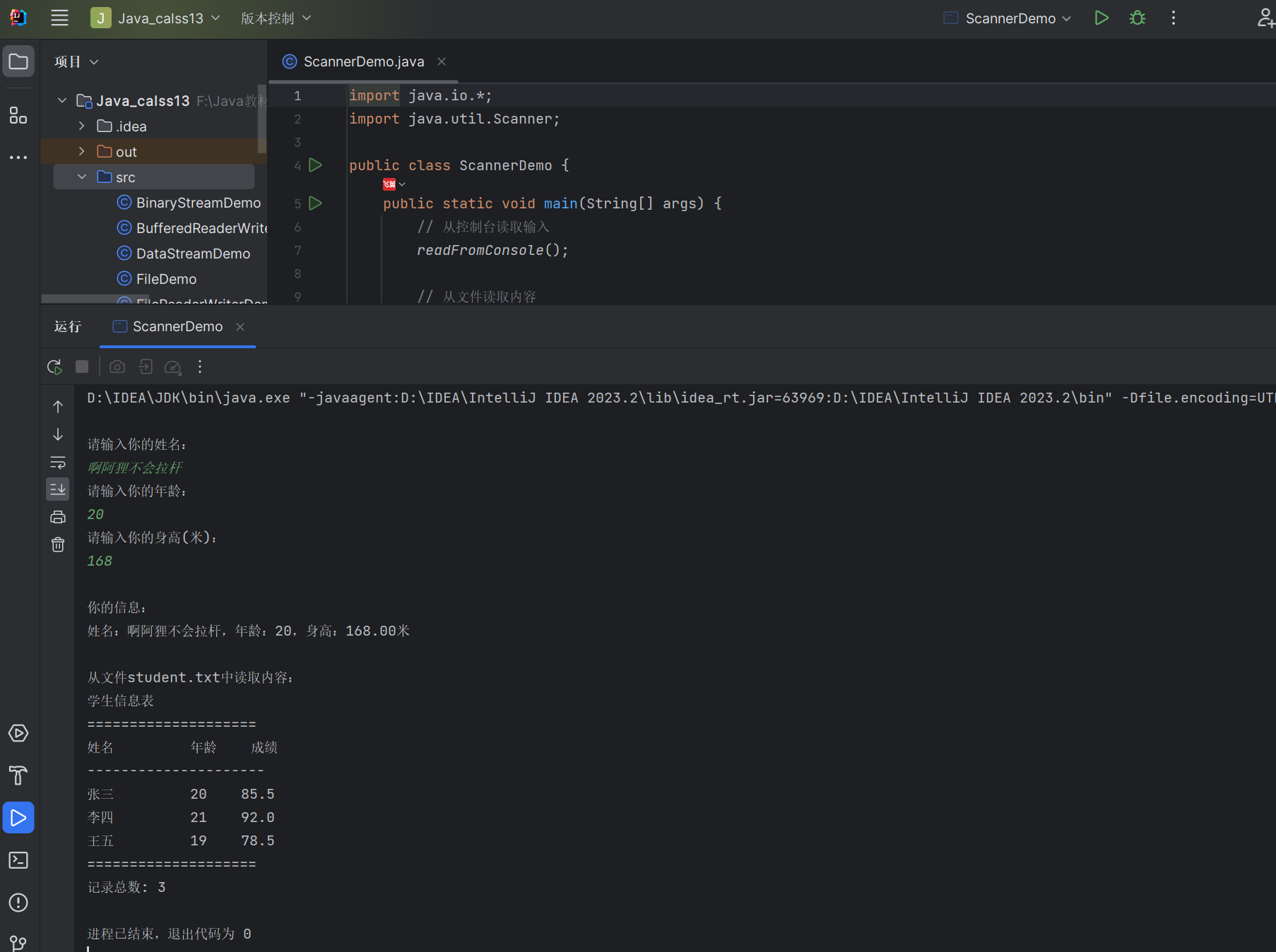
Task: Toggle scroll-to-end in console
Action: pos(58,489)
